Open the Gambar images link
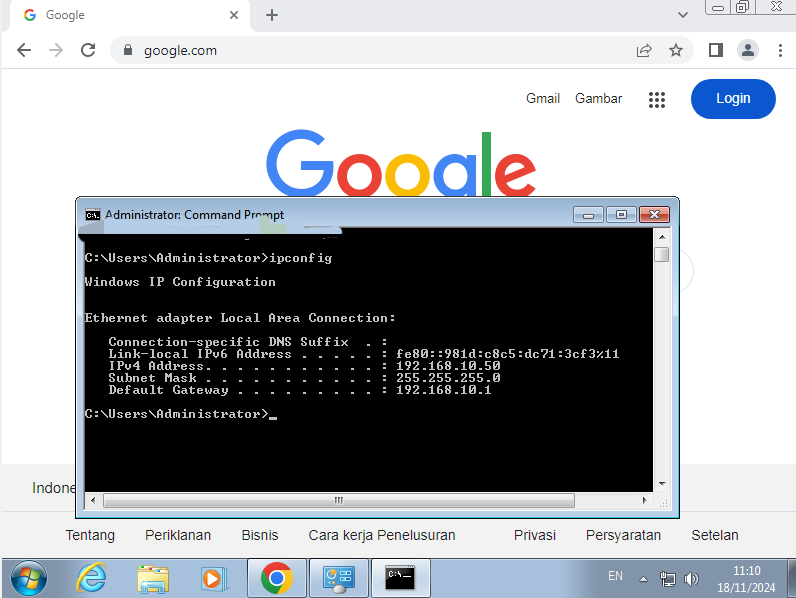 pos(598,98)
